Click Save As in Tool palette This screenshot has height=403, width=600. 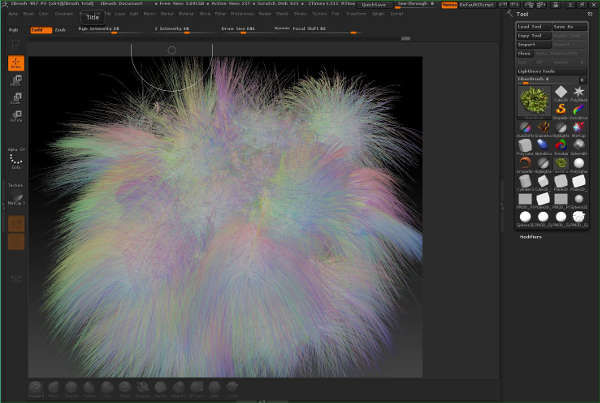[x=569, y=26]
